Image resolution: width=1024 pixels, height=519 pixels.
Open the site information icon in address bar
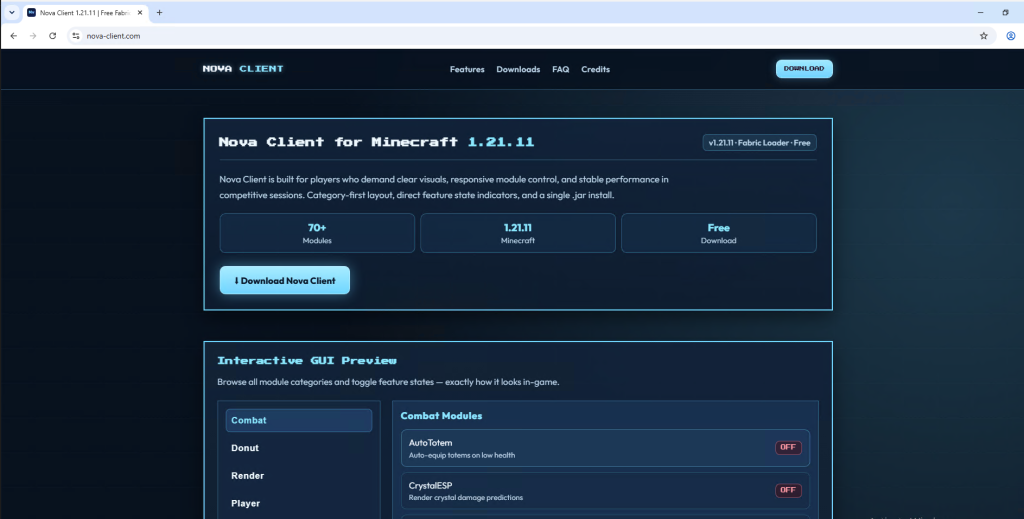click(76, 36)
